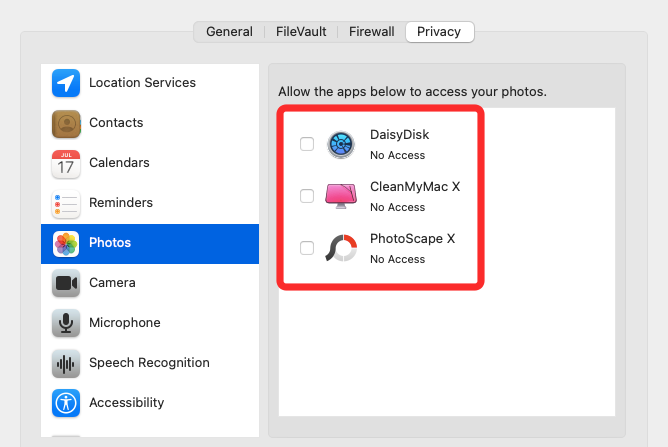Enable photos access for DaisyDisk checkbox
This screenshot has width=668, height=447.
307,144
